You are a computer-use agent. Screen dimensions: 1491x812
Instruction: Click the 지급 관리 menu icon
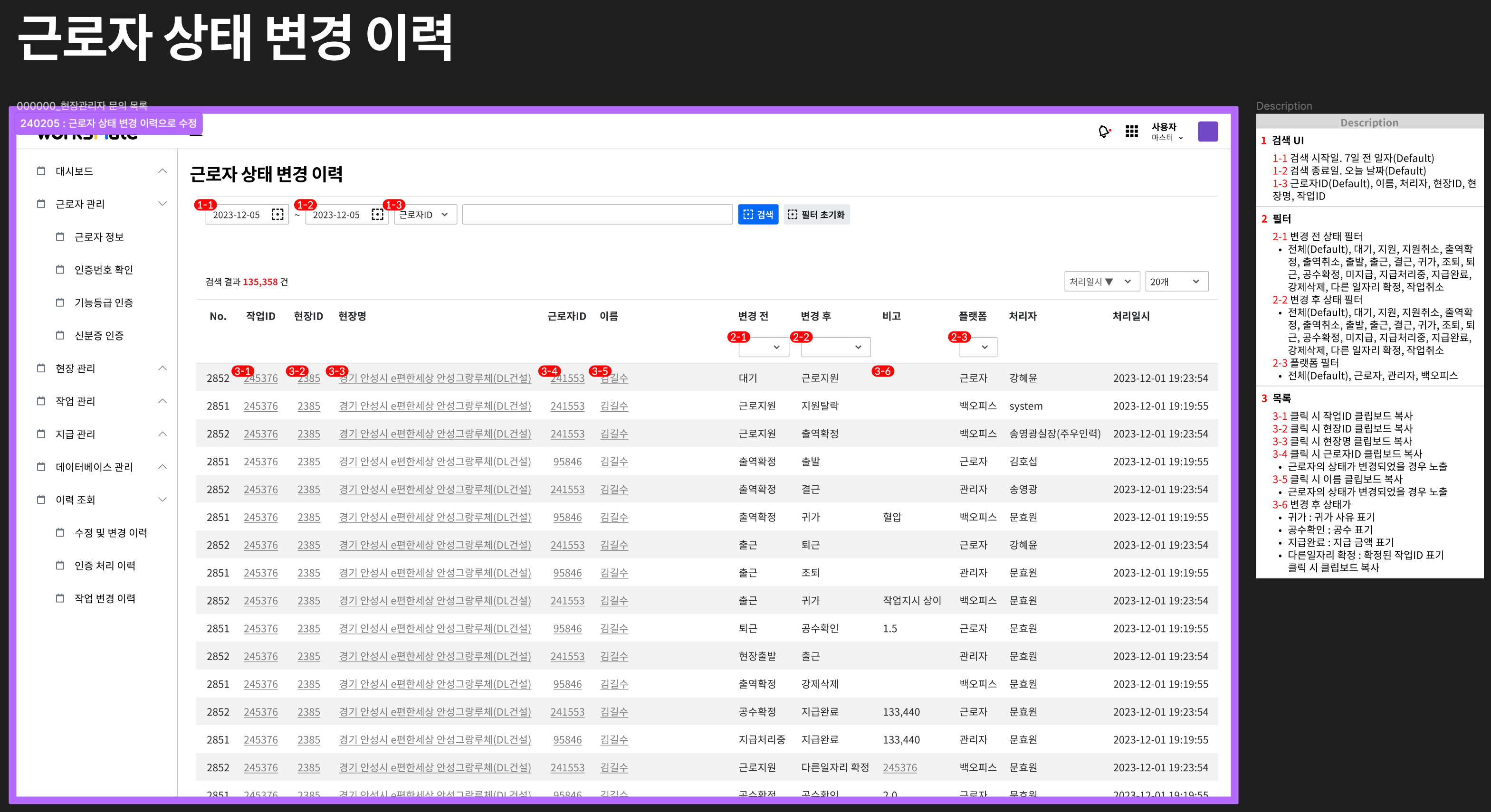coord(41,434)
